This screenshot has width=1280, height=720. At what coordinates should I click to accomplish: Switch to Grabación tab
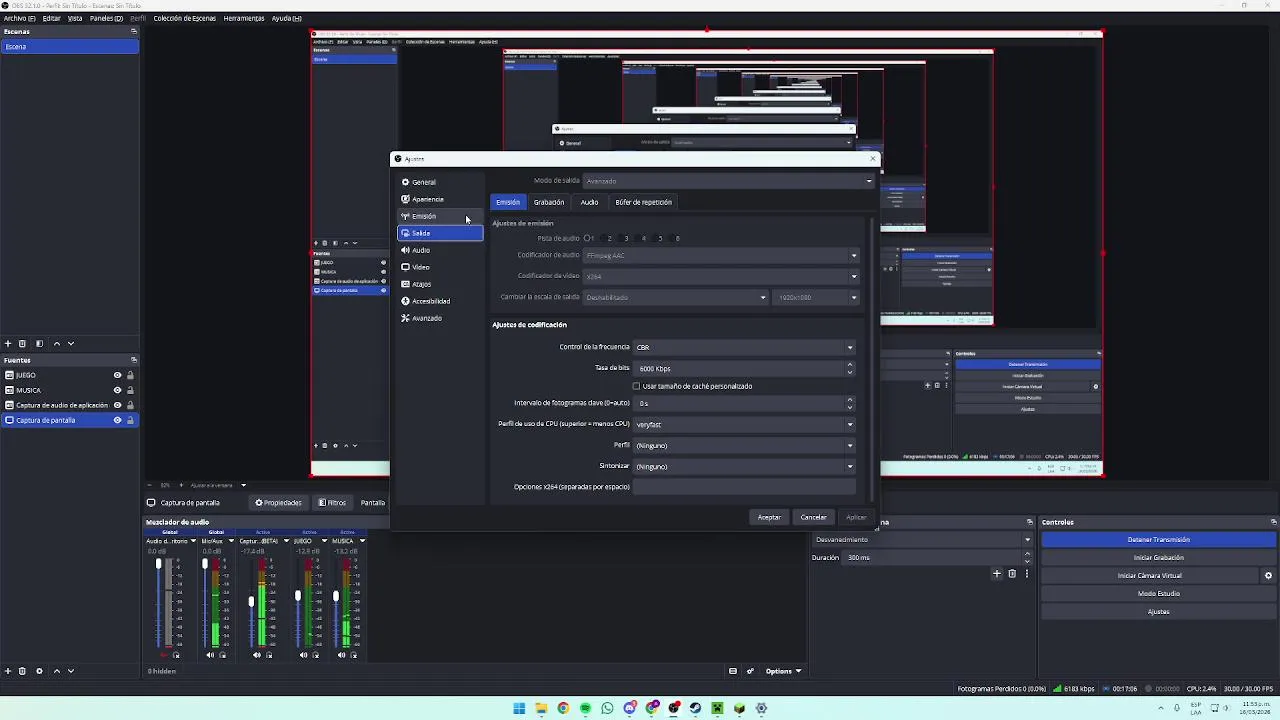[x=549, y=202]
